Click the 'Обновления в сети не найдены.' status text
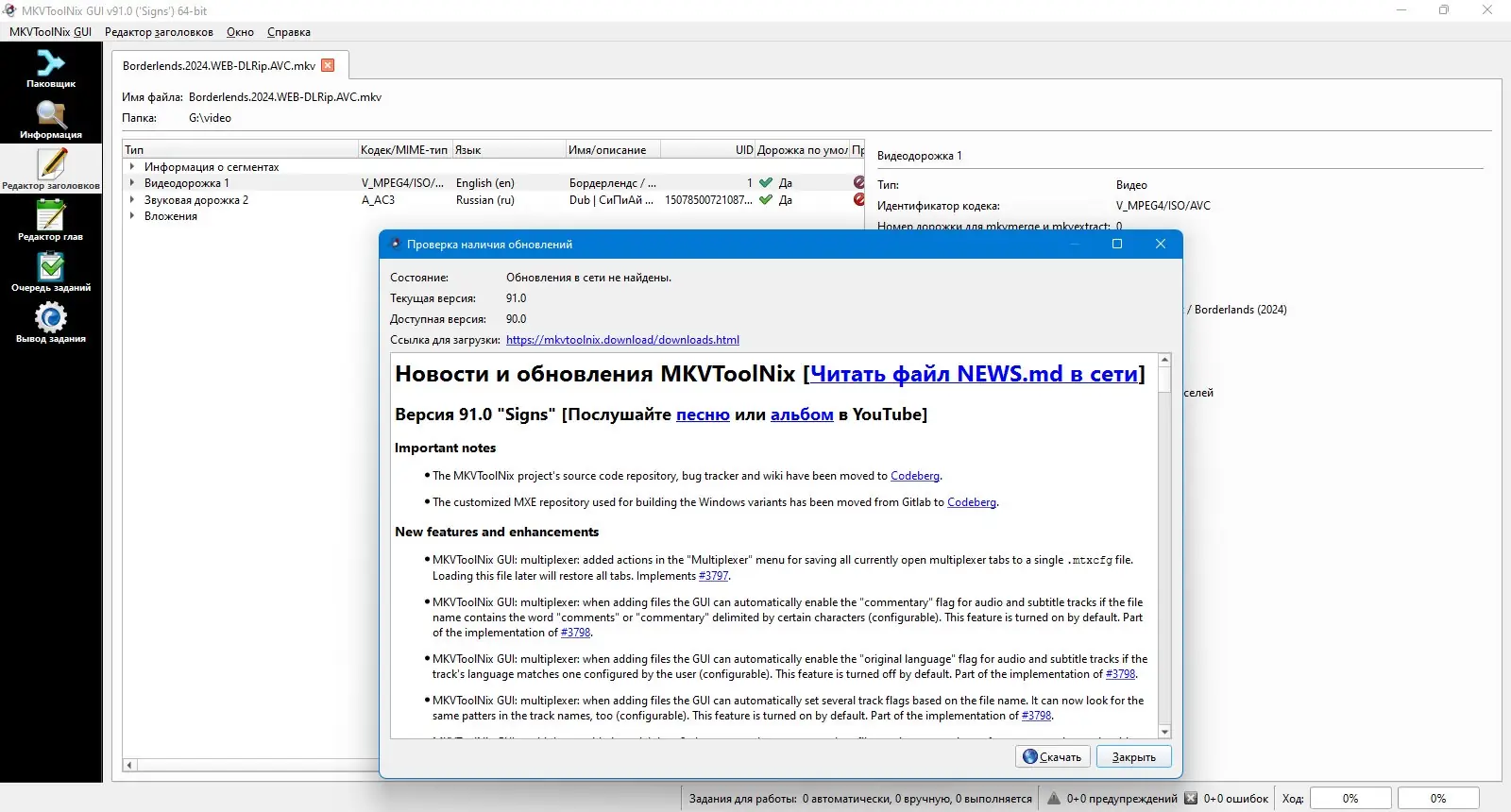Viewport: 1511px width, 812px height. 589,278
